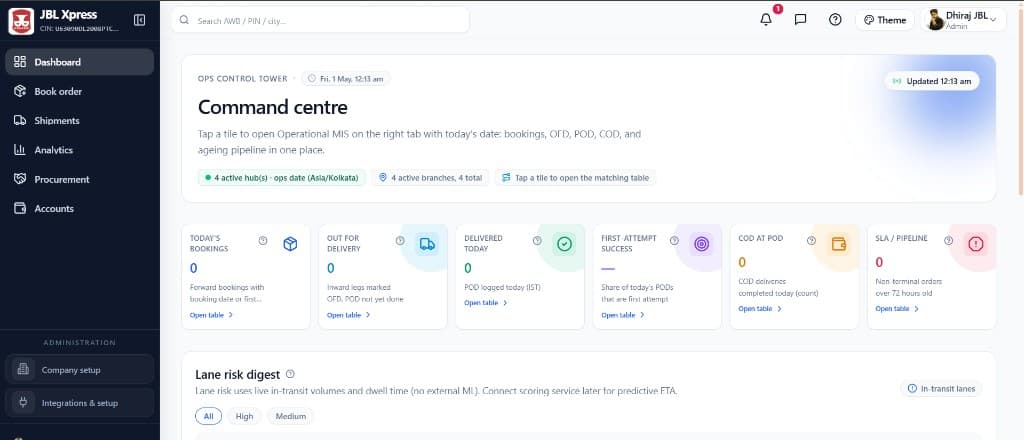Click the COD at POD wallet icon
The image size is (1024, 440).
[839, 244]
